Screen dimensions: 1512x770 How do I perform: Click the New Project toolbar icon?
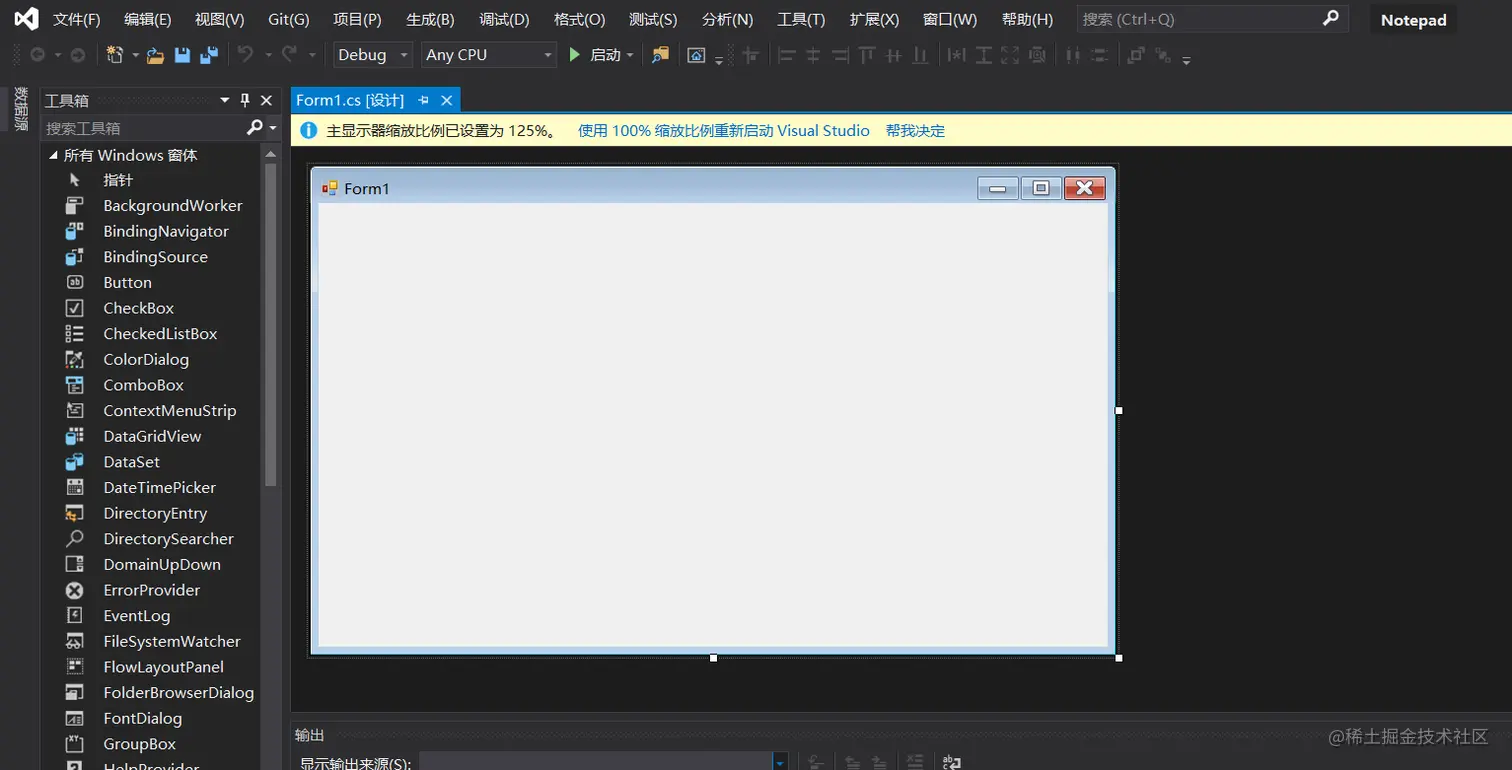[115, 55]
